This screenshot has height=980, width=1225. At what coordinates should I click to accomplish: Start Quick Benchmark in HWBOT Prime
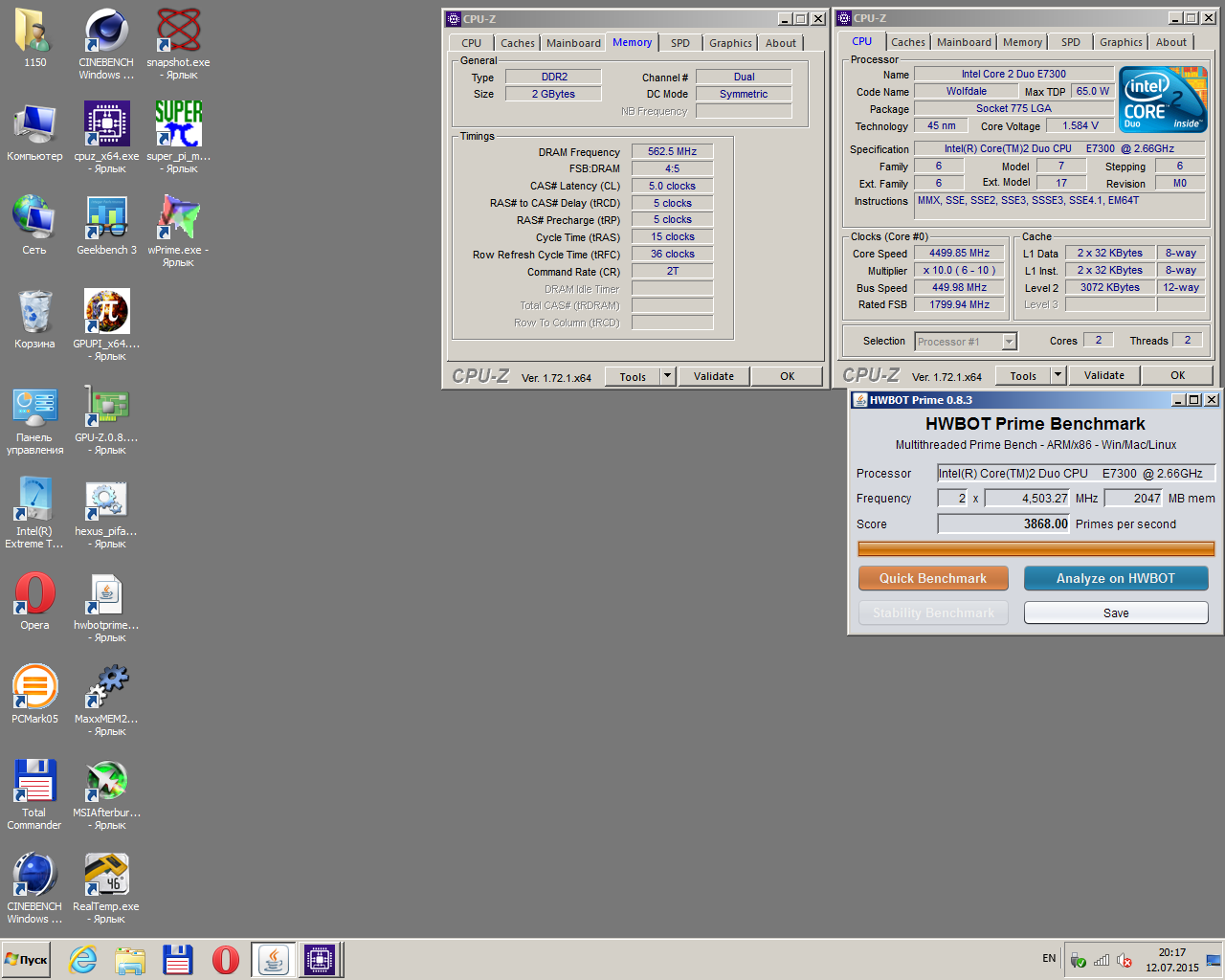(933, 578)
